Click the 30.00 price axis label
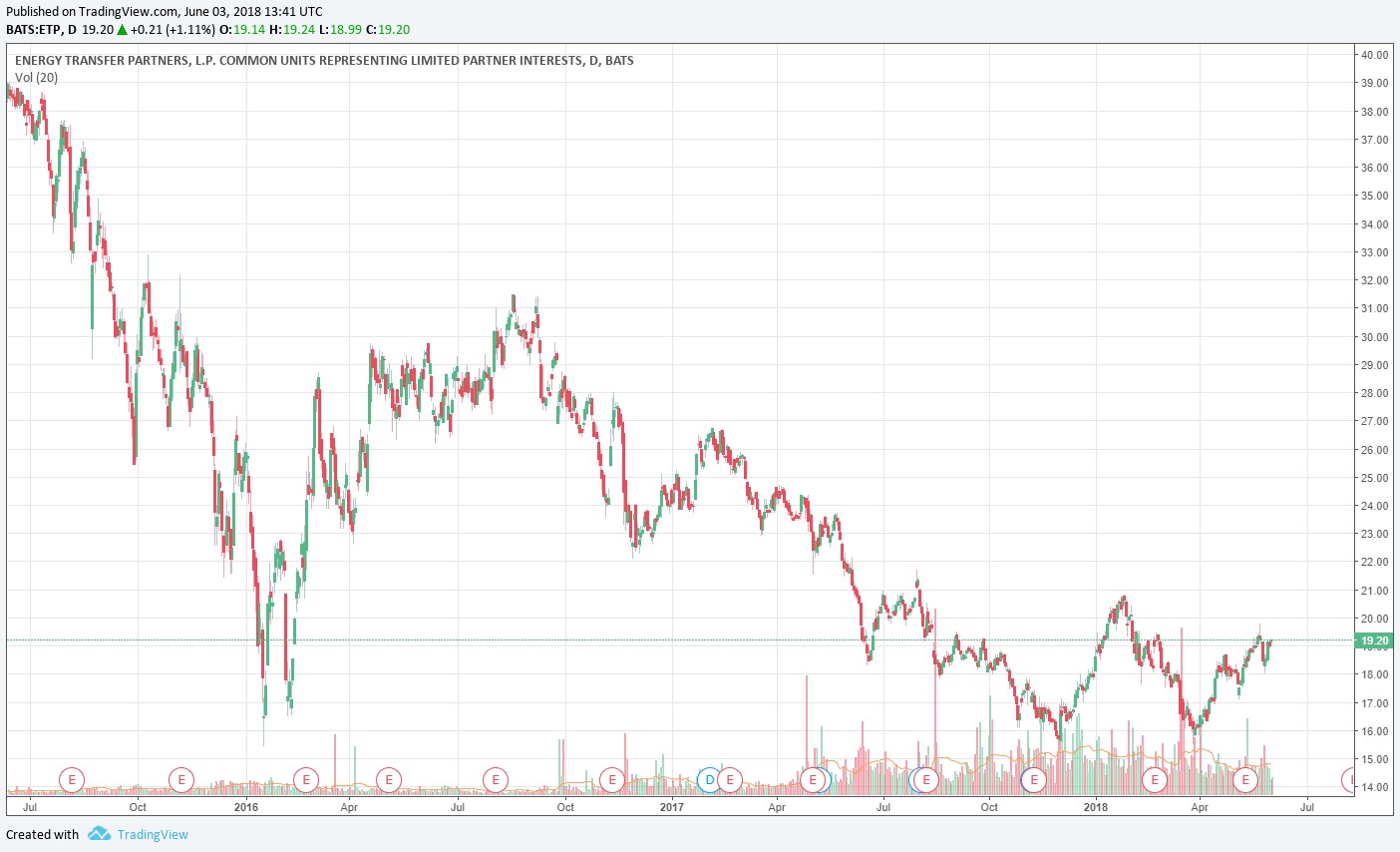This screenshot has width=1400, height=852. click(x=1375, y=337)
